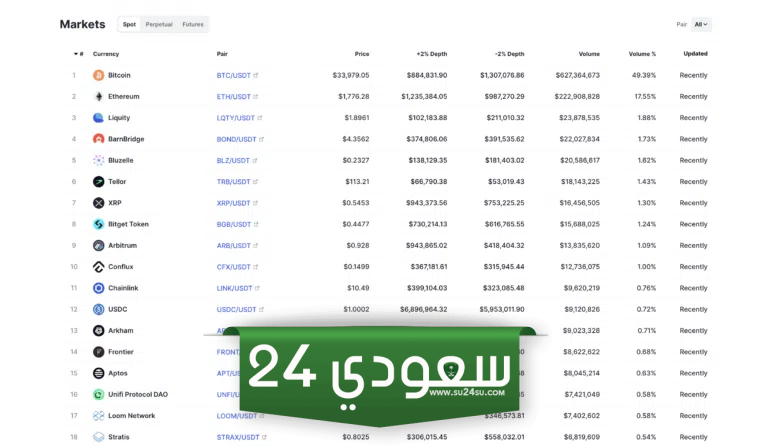768x446 pixels.
Task: Click the Ethereum coin icon
Action: [98, 96]
